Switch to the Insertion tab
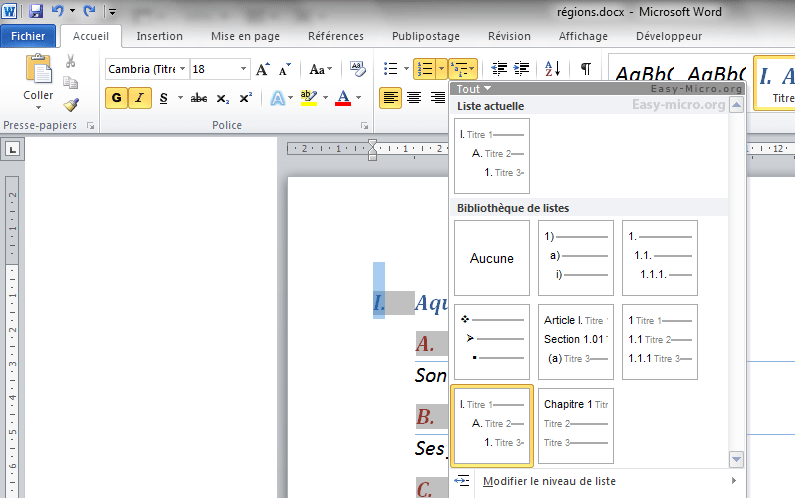This screenshot has width=795, height=498. [159, 36]
